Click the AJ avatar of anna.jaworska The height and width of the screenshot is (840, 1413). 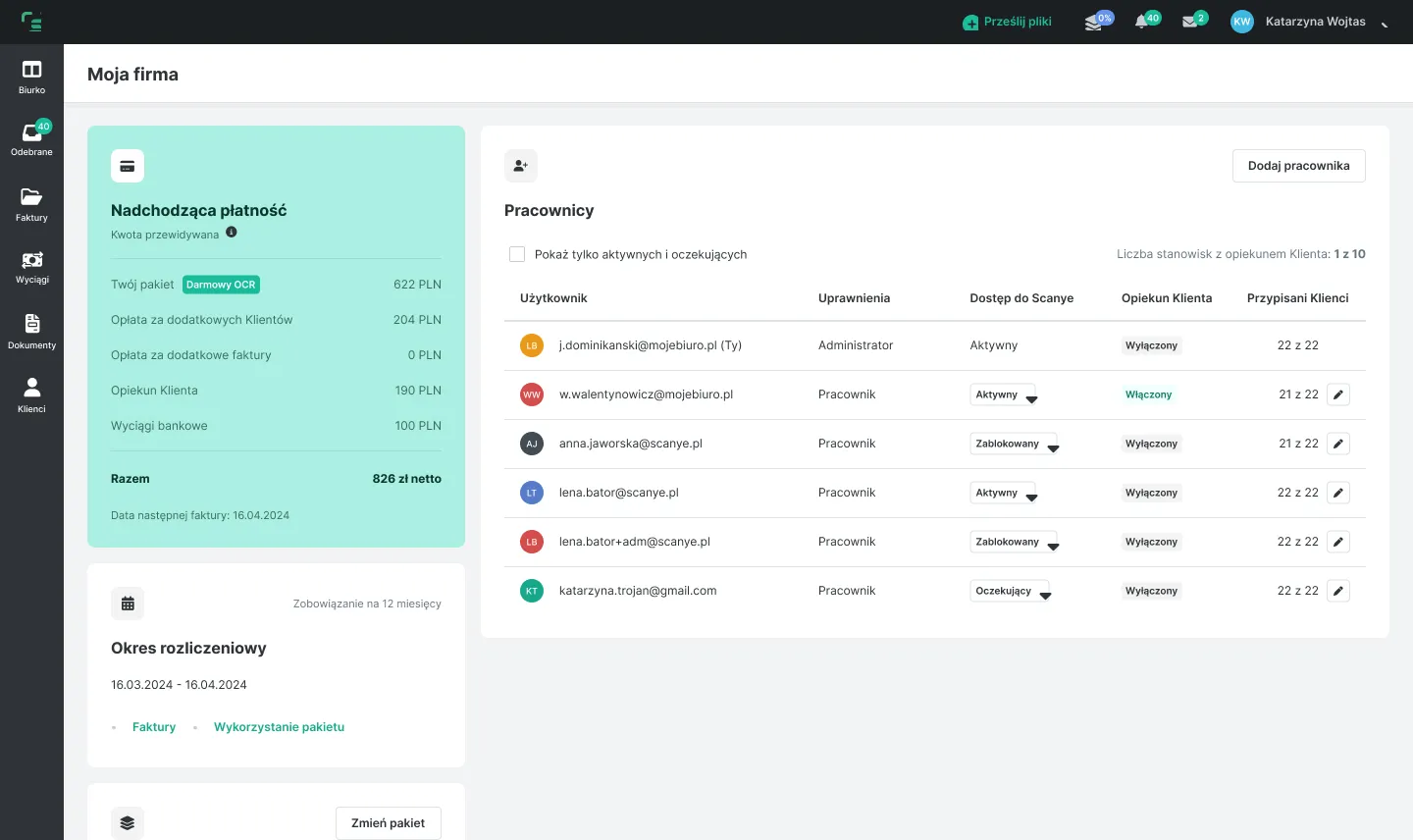[532, 444]
